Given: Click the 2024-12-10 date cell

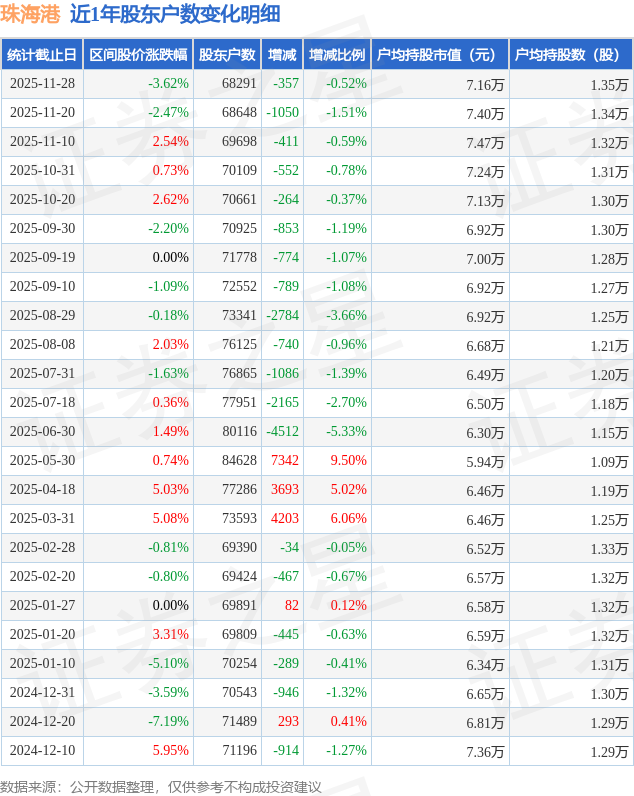Looking at the screenshot, I should point(42,751).
